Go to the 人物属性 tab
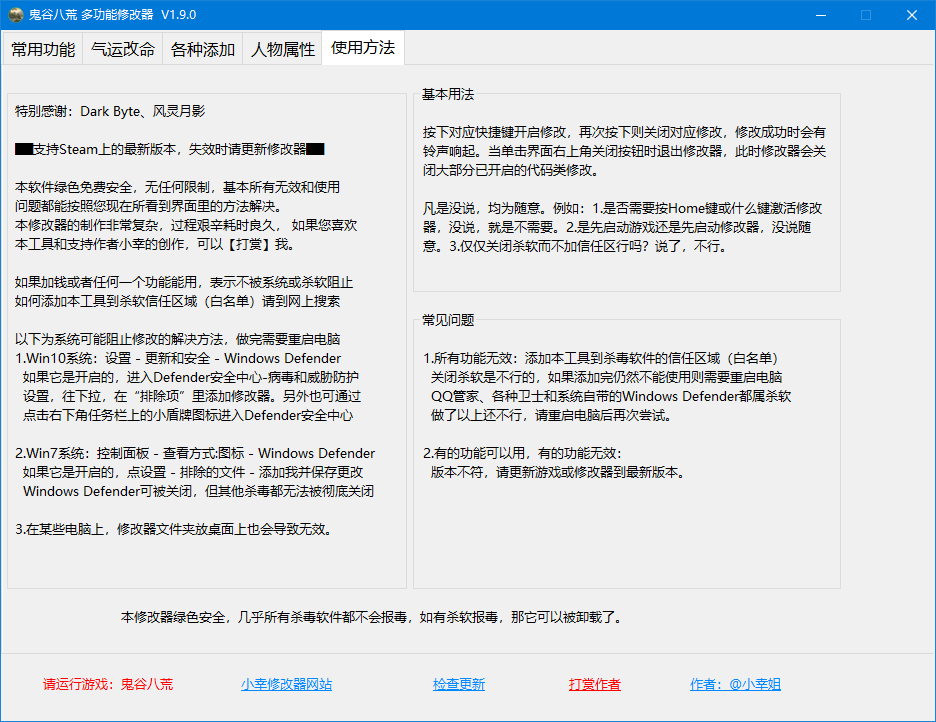The width and height of the screenshot is (936, 722). (x=283, y=49)
